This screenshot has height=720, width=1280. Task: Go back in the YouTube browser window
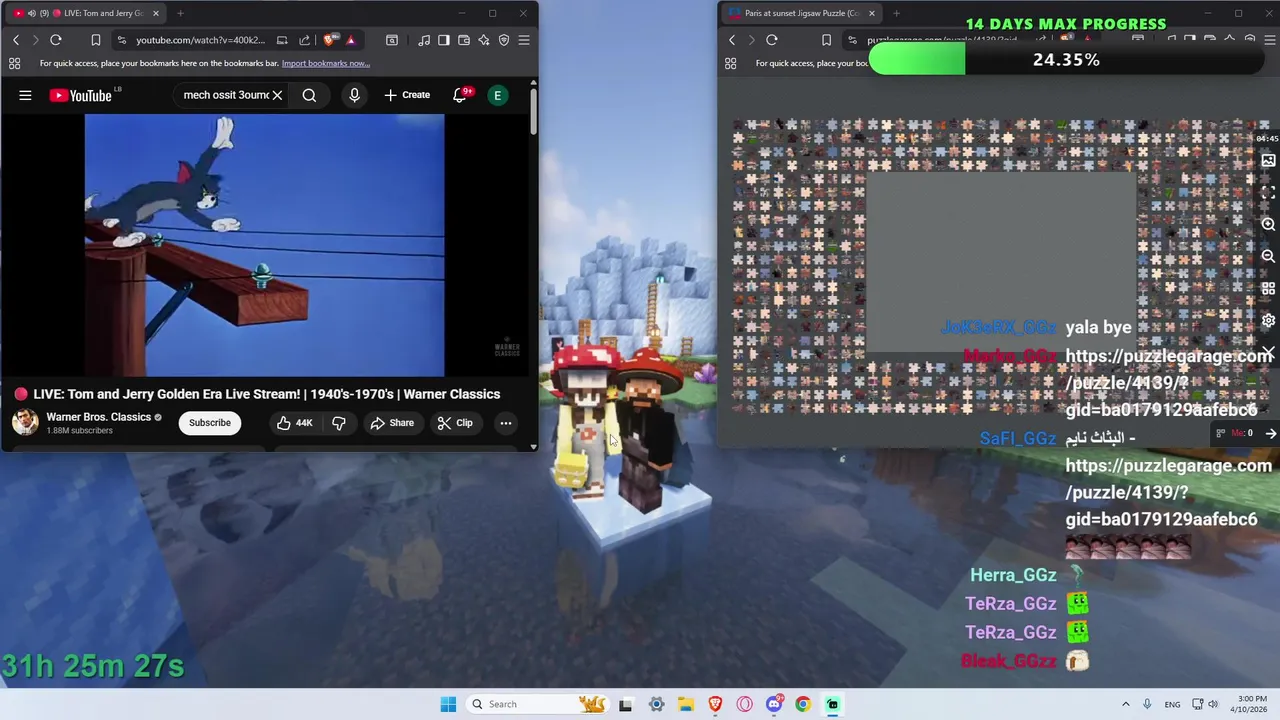(x=16, y=40)
